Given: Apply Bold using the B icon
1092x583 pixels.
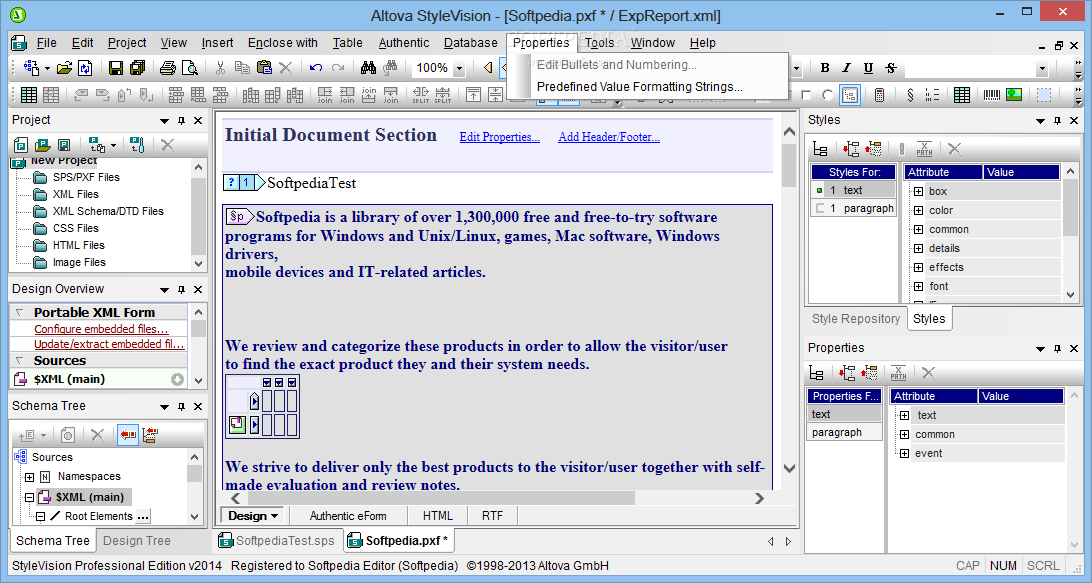Looking at the screenshot, I should [x=825, y=68].
